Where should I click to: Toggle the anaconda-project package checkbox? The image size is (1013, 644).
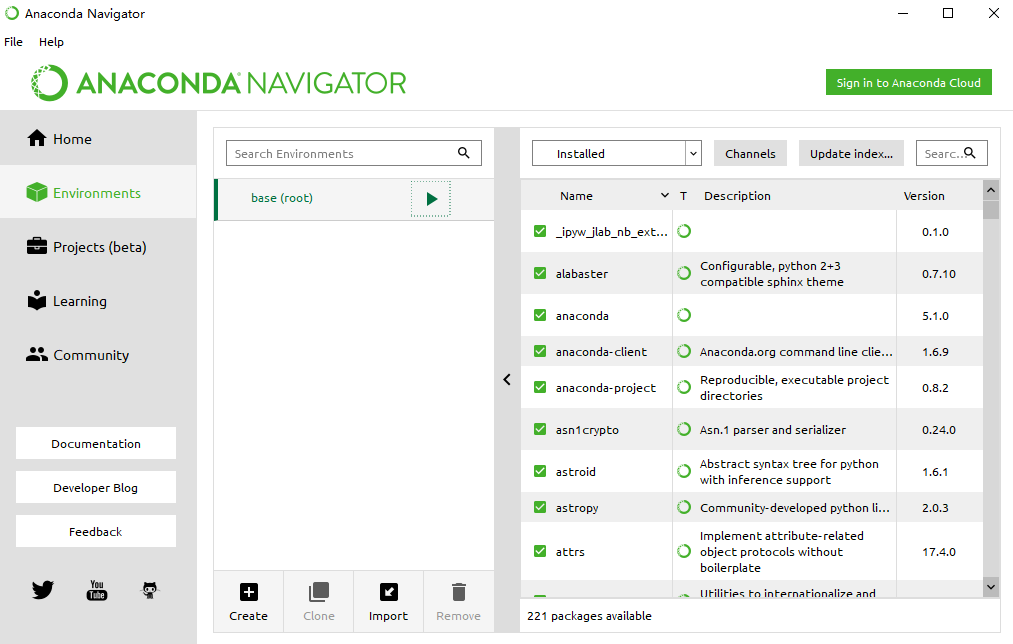pyautogui.click(x=540, y=388)
